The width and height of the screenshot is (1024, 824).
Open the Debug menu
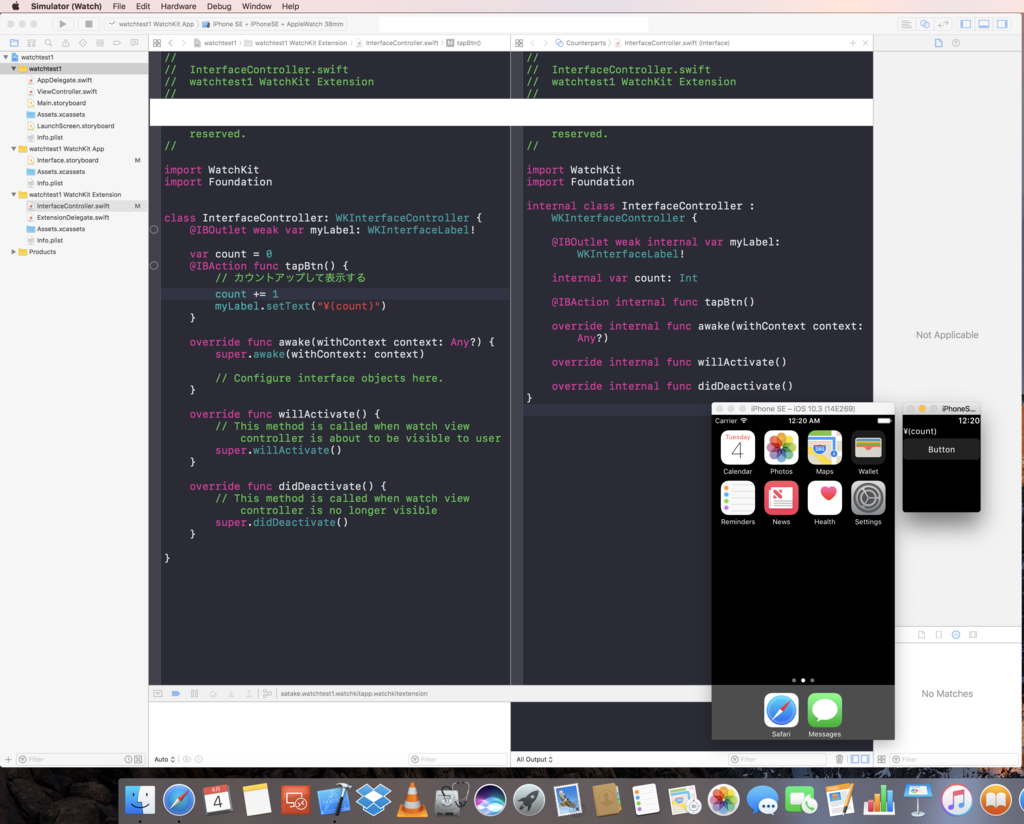tap(219, 7)
